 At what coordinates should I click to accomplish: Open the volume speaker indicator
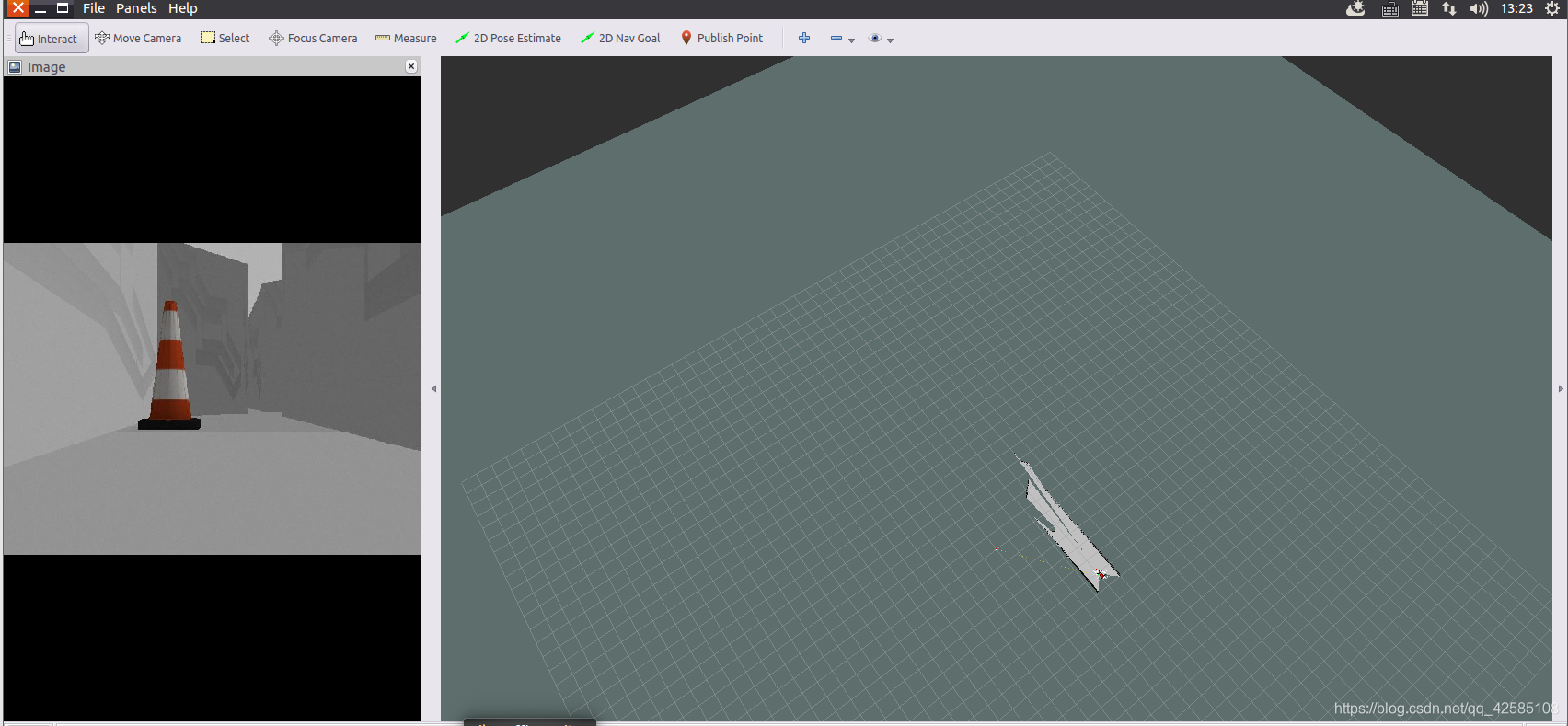point(1479,8)
